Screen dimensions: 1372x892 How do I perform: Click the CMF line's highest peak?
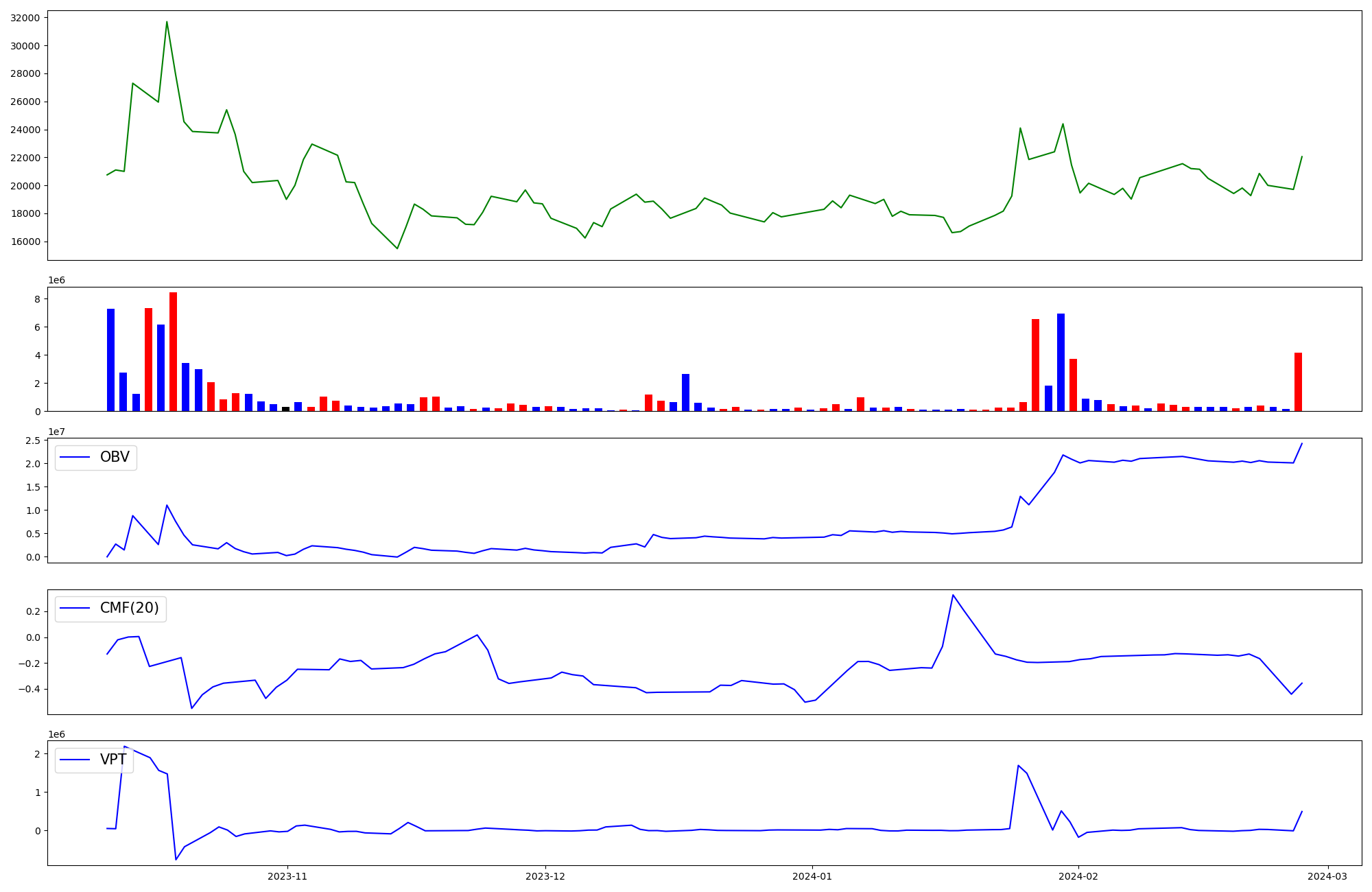tap(953, 596)
